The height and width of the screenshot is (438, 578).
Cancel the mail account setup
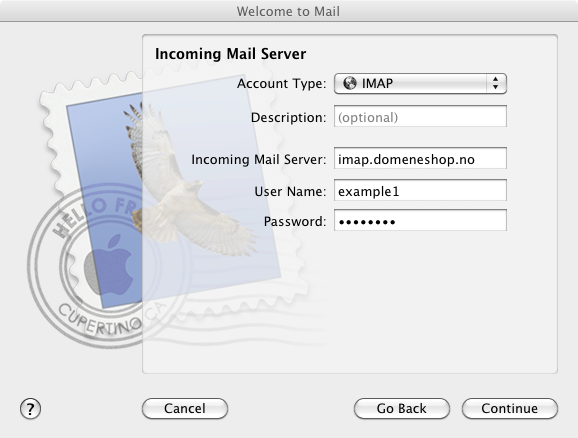(x=185, y=409)
